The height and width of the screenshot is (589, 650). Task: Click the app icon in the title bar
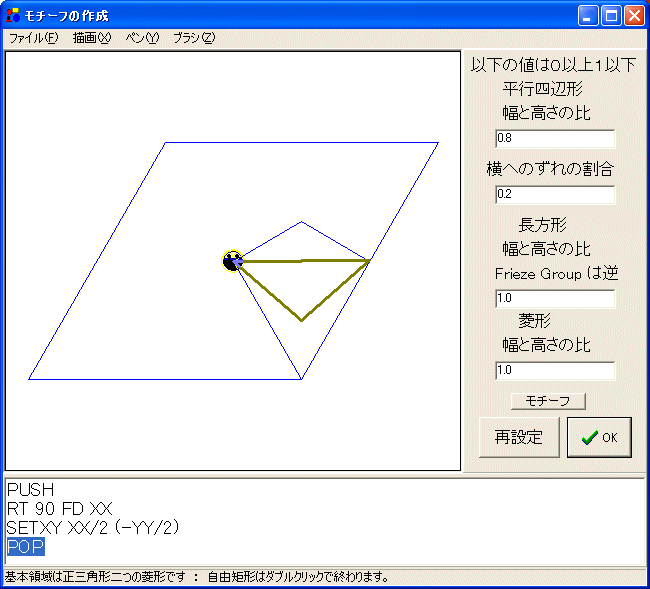(13, 15)
